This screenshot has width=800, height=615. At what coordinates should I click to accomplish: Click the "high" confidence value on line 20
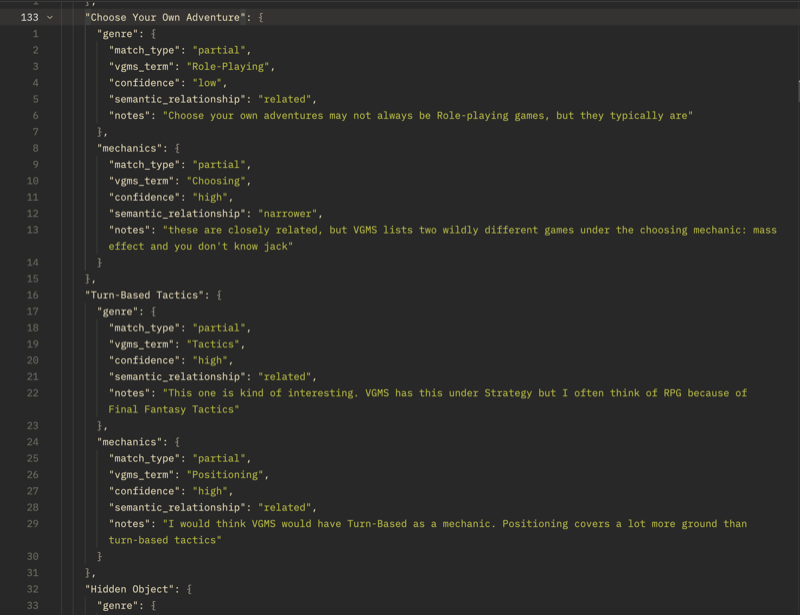(x=210, y=360)
